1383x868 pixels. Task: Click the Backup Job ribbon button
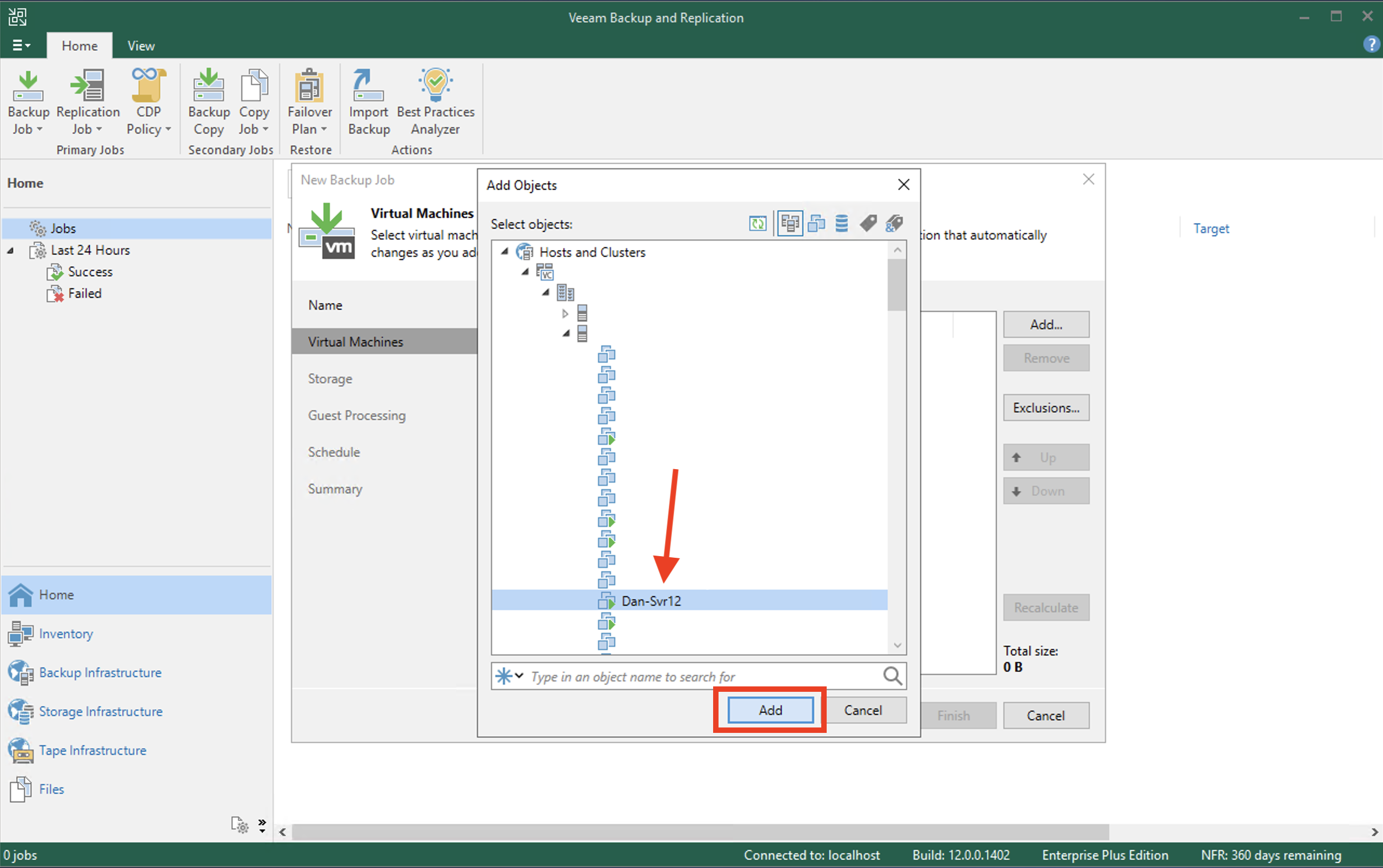click(x=28, y=102)
